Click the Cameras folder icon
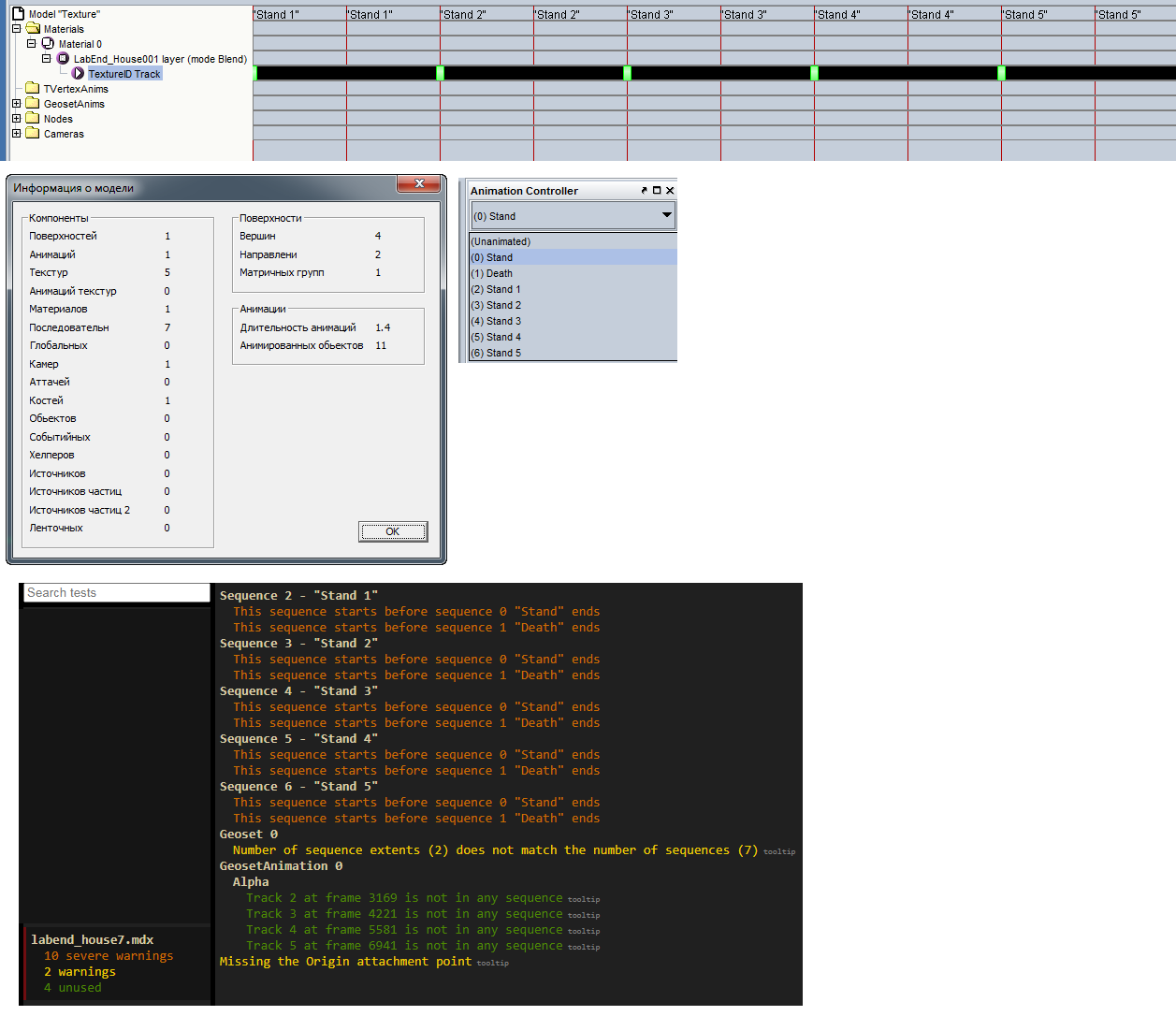The height and width of the screenshot is (1016, 1176). pos(33,134)
